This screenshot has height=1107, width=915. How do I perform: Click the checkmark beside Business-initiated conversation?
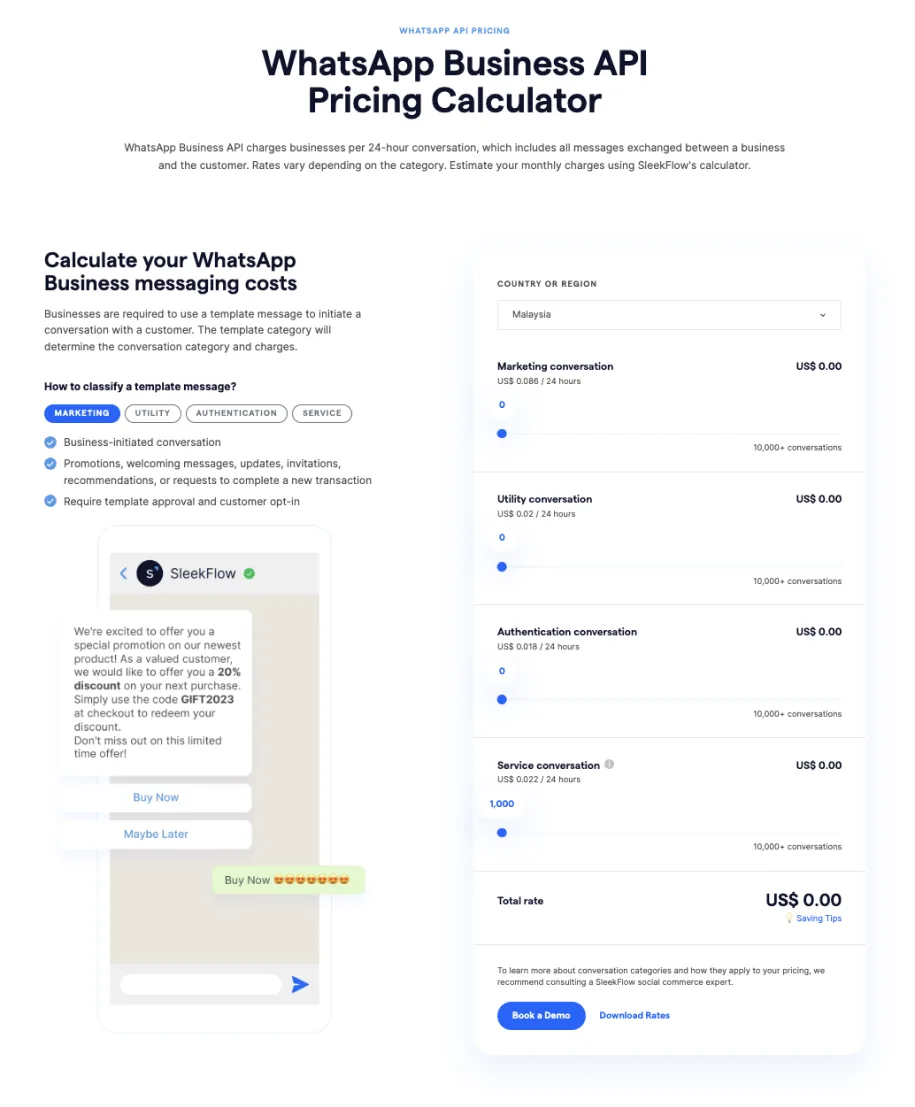pyautogui.click(x=50, y=442)
